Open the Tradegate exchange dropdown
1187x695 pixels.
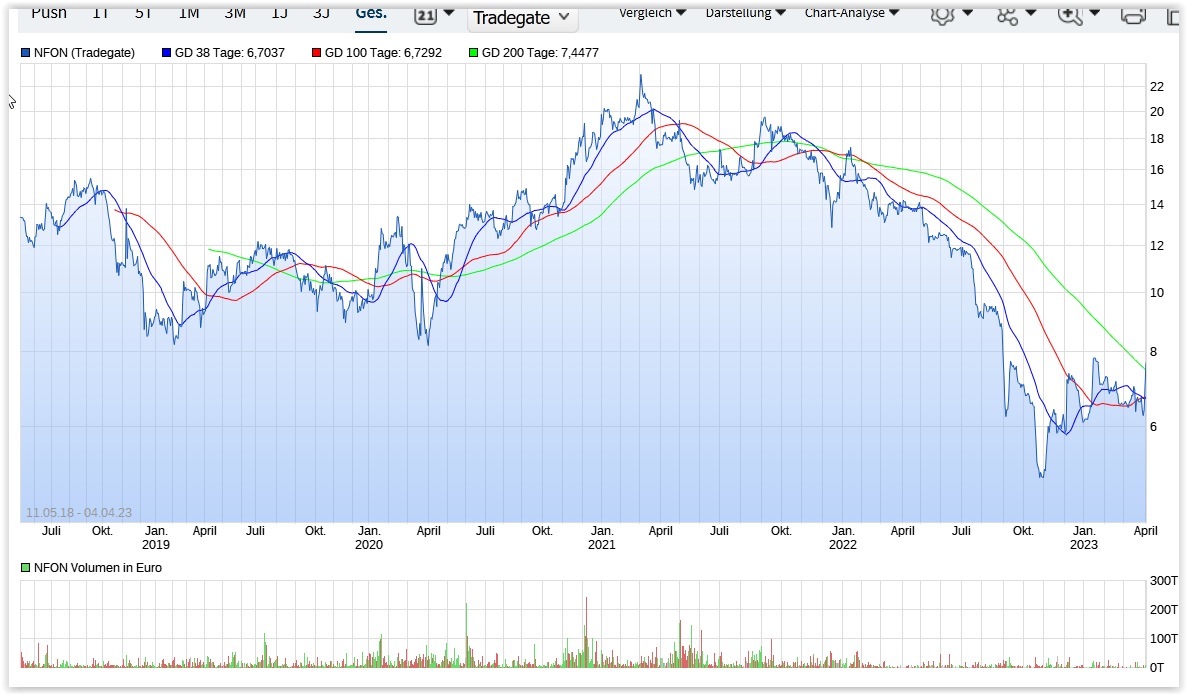click(522, 17)
